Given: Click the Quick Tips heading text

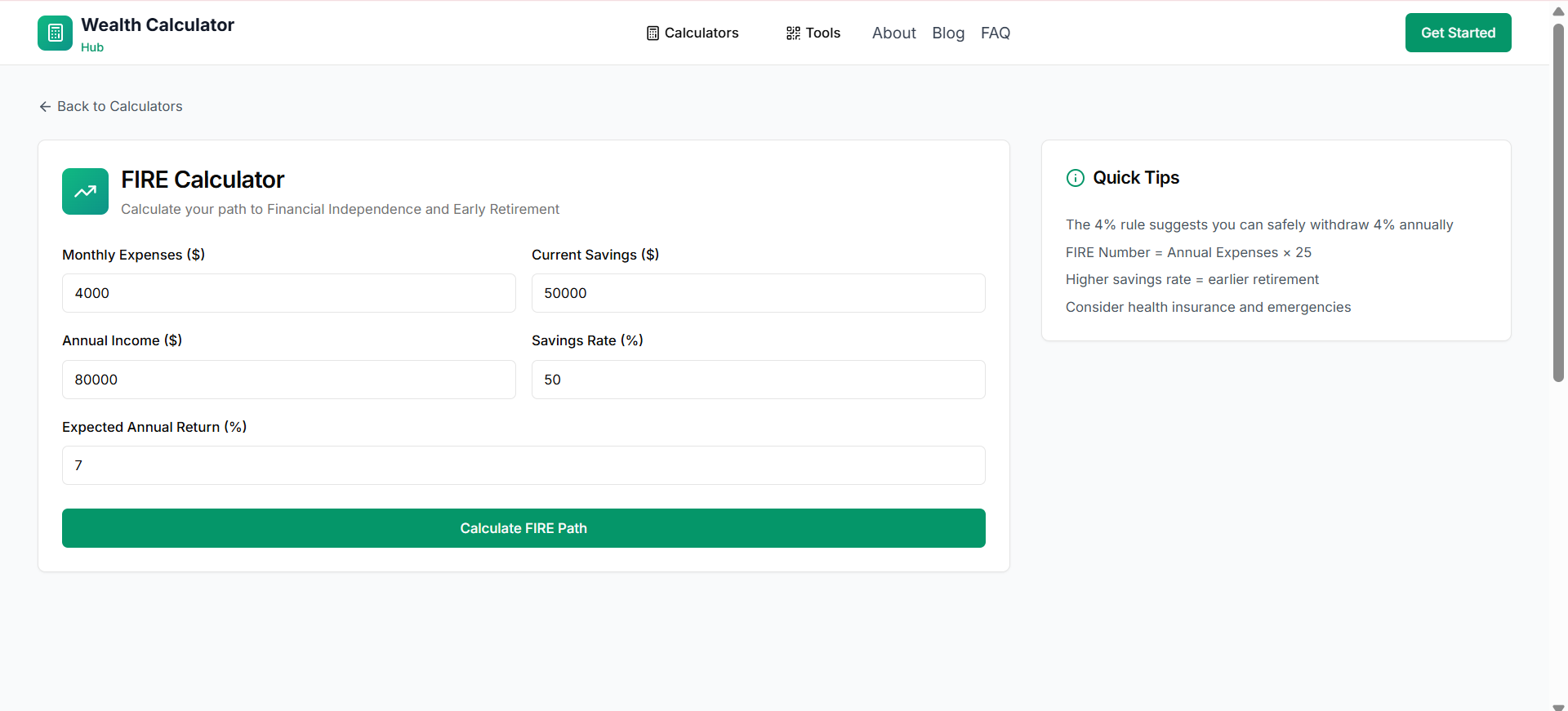Looking at the screenshot, I should pyautogui.click(x=1136, y=178).
